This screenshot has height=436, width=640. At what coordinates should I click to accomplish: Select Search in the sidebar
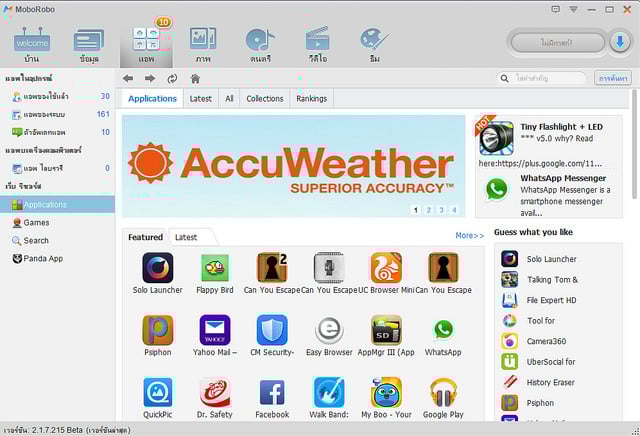[57, 240]
